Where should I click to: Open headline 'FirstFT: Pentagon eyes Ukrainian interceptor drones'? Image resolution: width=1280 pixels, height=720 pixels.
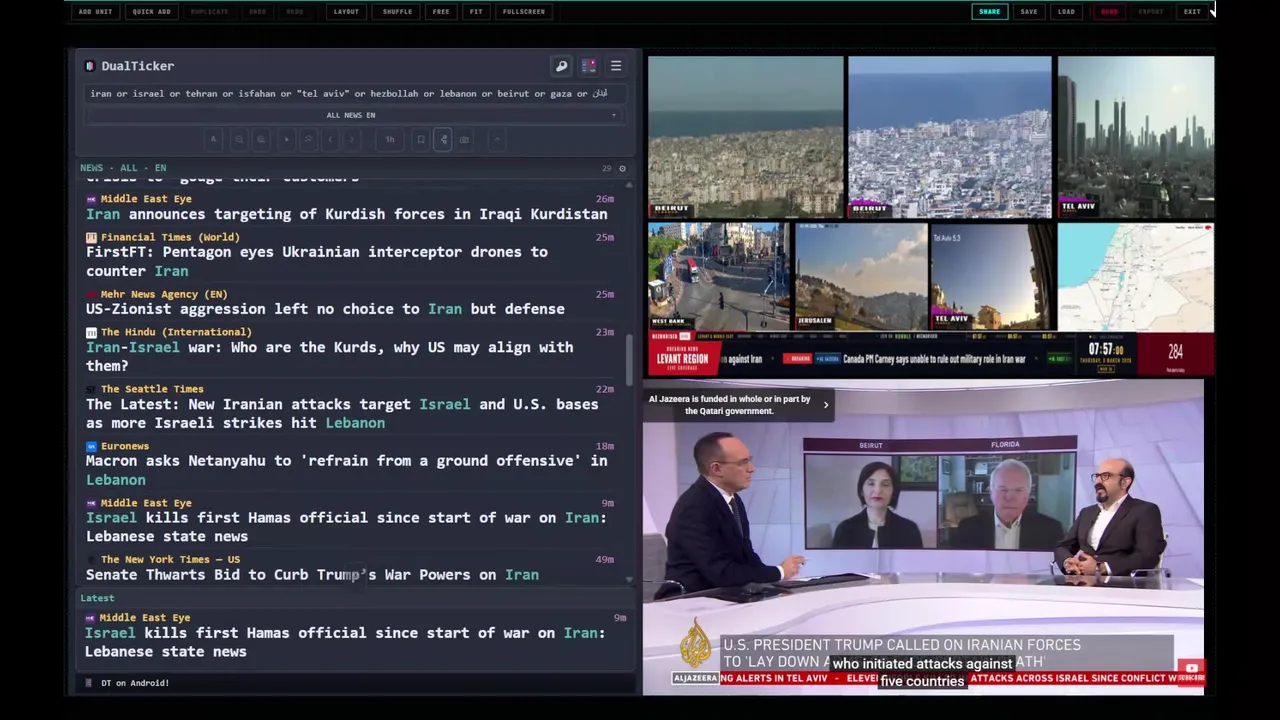317,261
